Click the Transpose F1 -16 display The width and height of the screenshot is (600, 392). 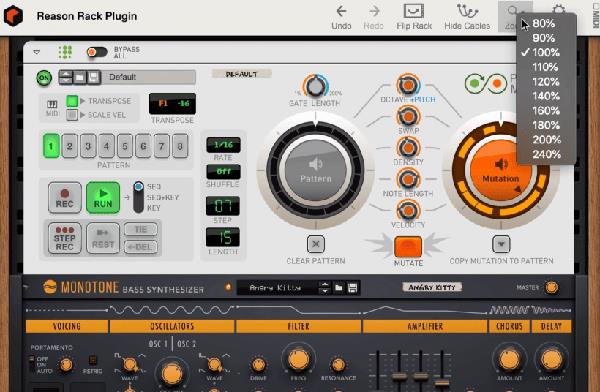point(172,104)
